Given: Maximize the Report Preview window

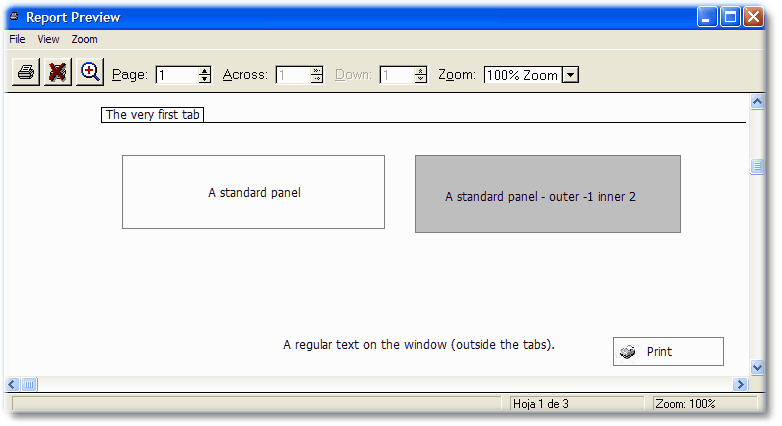Looking at the screenshot, I should (731, 17).
